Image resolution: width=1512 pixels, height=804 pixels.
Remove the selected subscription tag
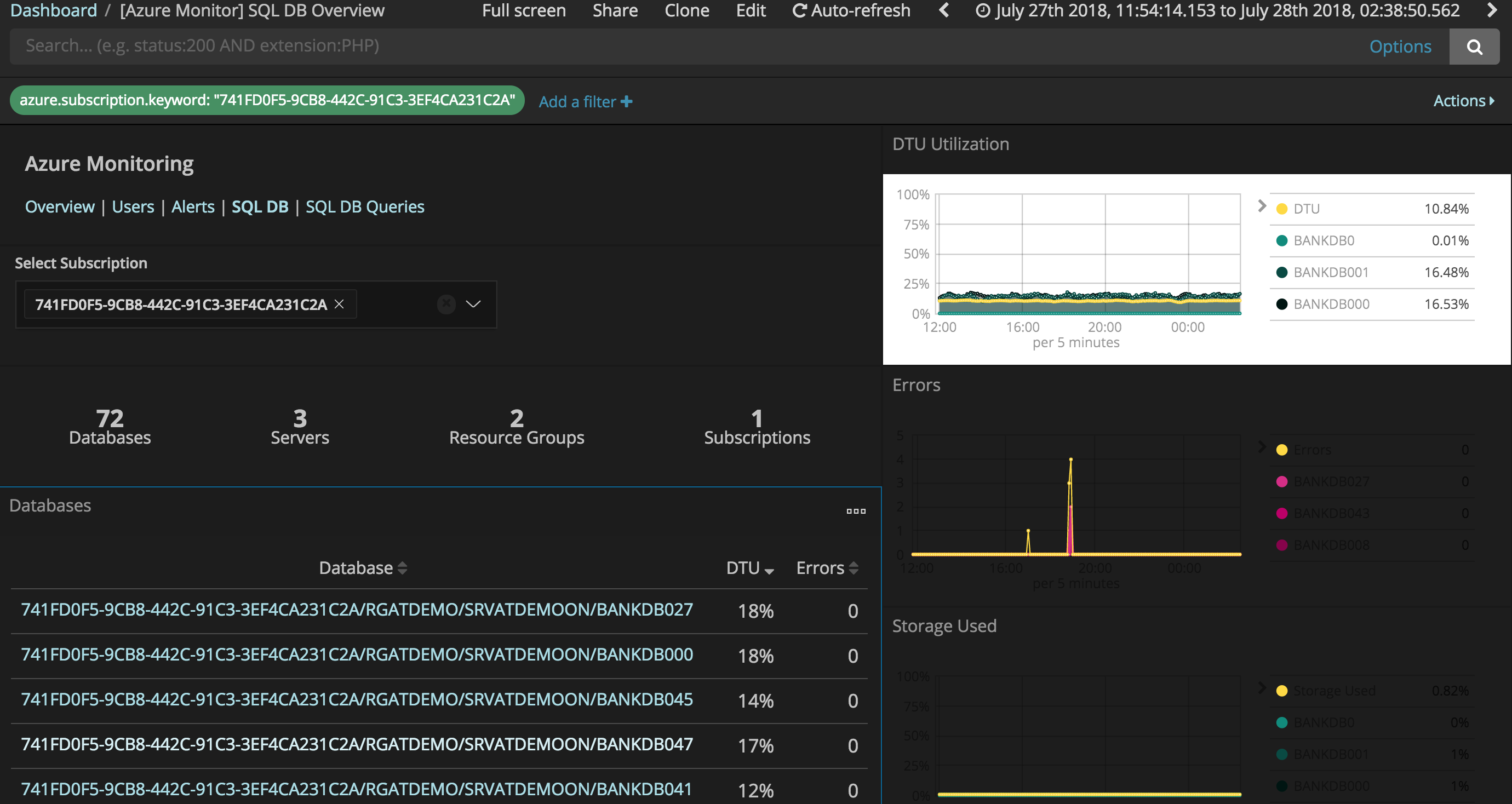pyautogui.click(x=339, y=304)
